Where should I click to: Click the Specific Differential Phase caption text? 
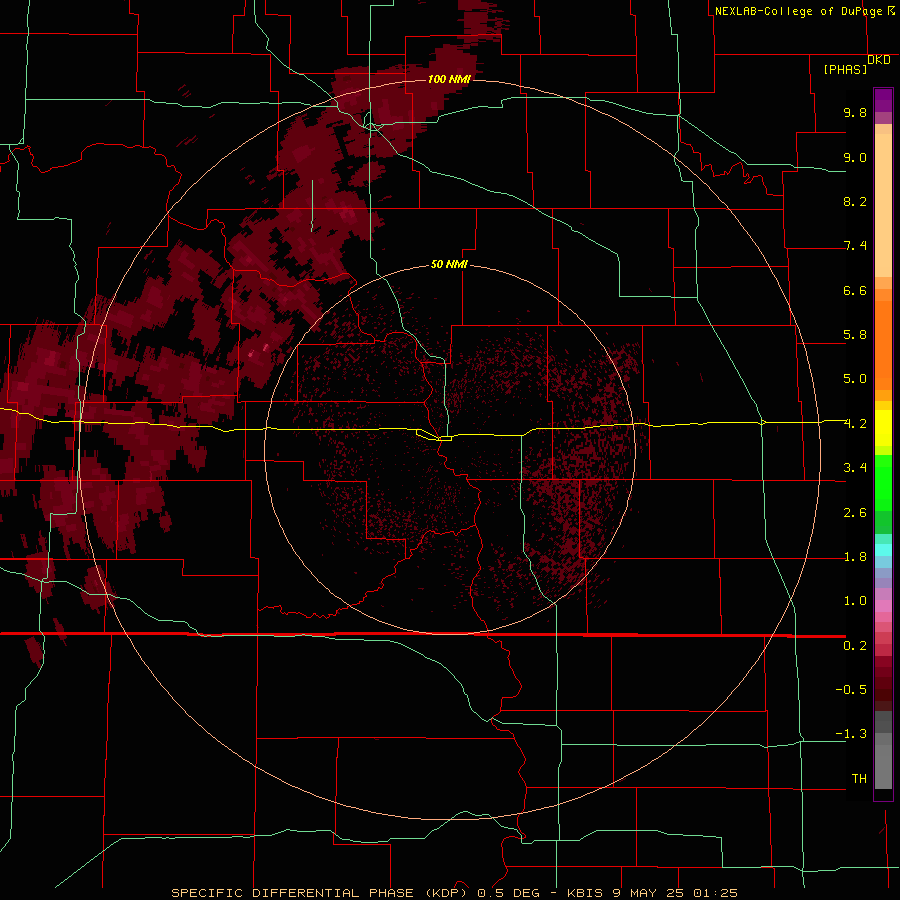[455, 893]
